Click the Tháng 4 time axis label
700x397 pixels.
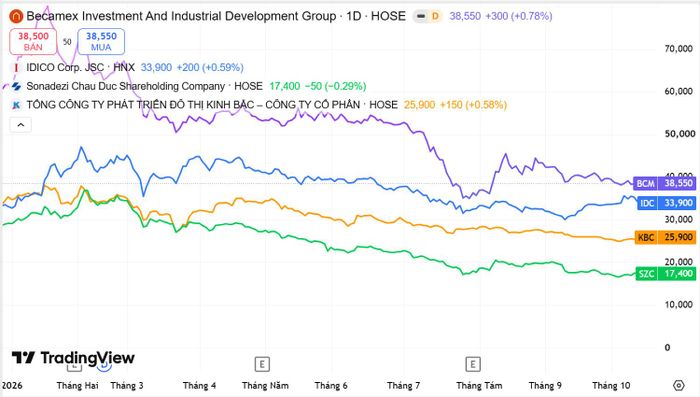pos(200,385)
